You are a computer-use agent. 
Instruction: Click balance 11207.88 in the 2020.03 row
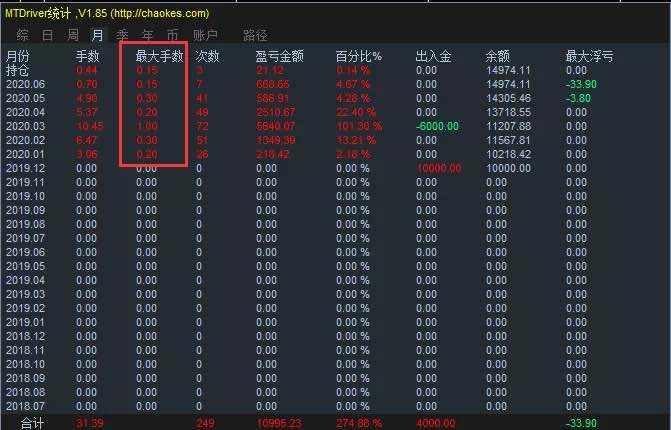click(508, 126)
